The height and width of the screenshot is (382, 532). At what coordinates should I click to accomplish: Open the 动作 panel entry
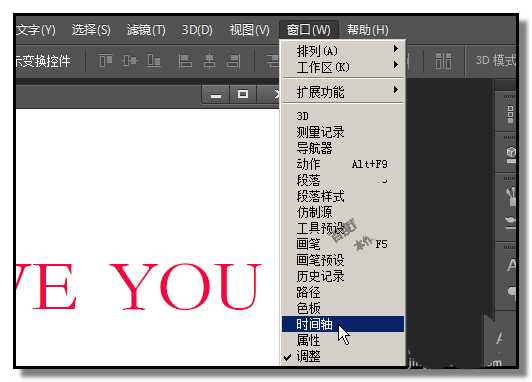pos(343,164)
